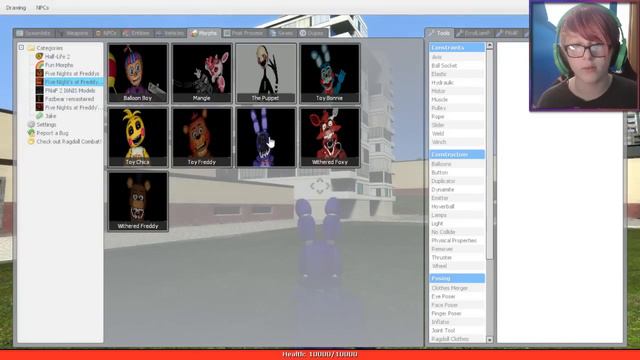Screen dimensions: 640x360
Task: Select the Finger Poser tool
Action: 457,313
